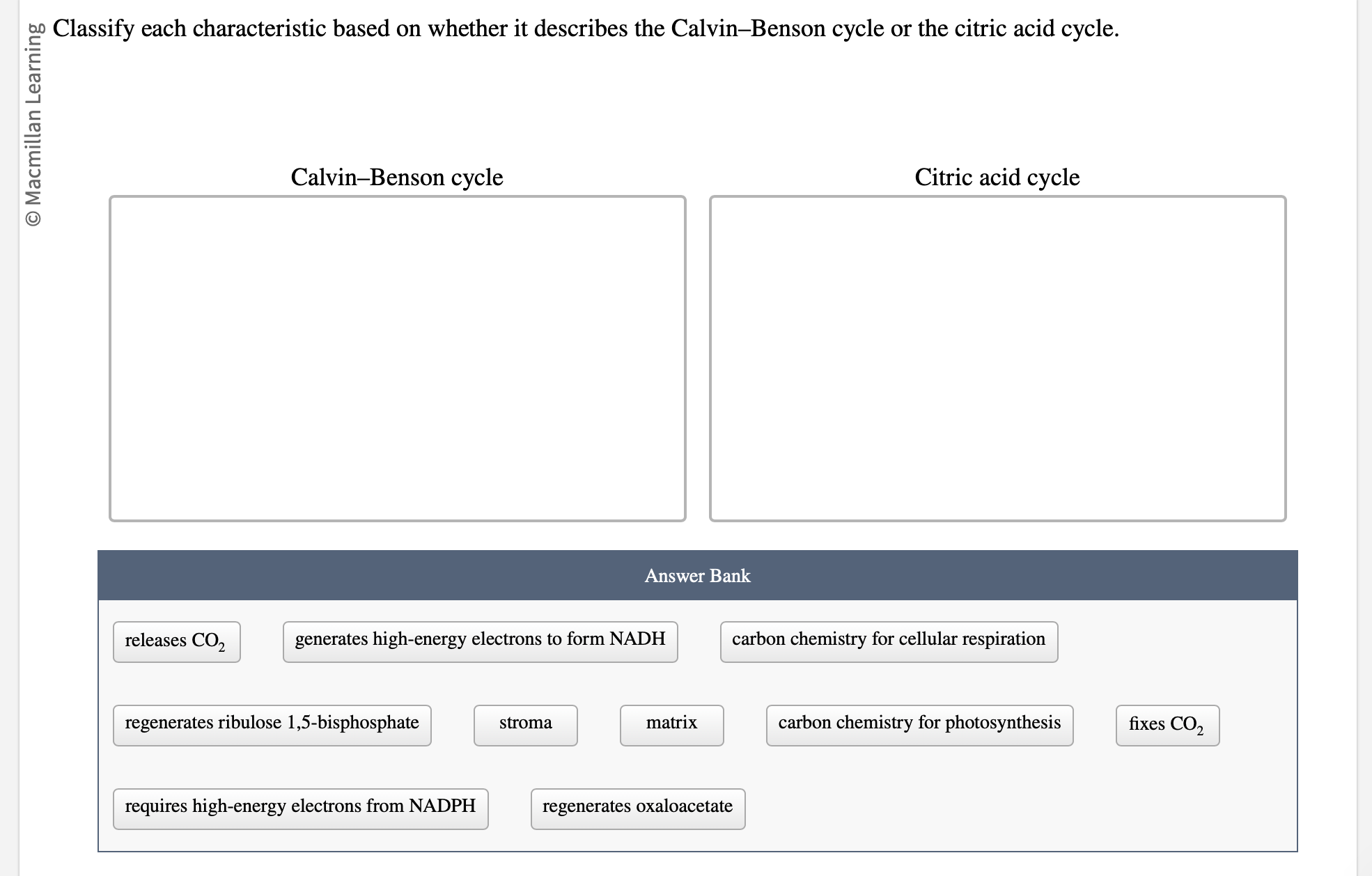The width and height of the screenshot is (1372, 876).
Task: Click the "Calvin–Benson cycle" category label
Action: point(396,178)
